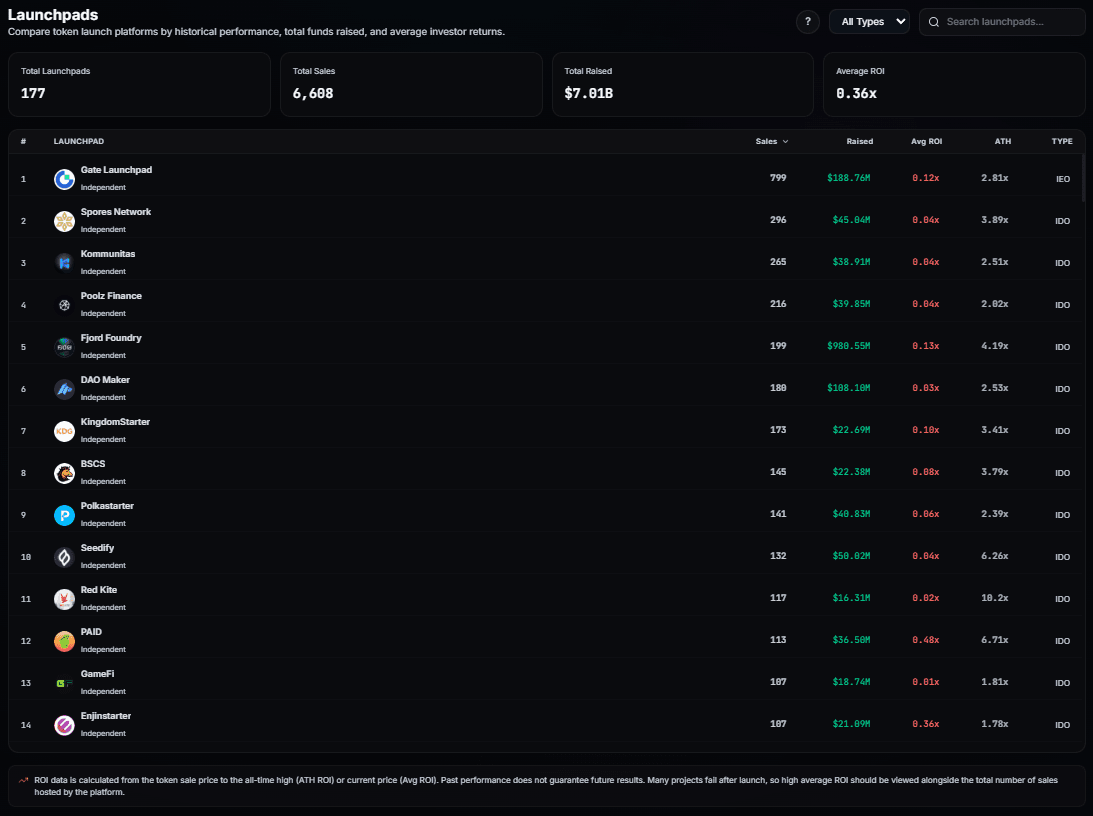Click the $22.38M raised value for BSCS
This screenshot has height=816, width=1093.
851,472
